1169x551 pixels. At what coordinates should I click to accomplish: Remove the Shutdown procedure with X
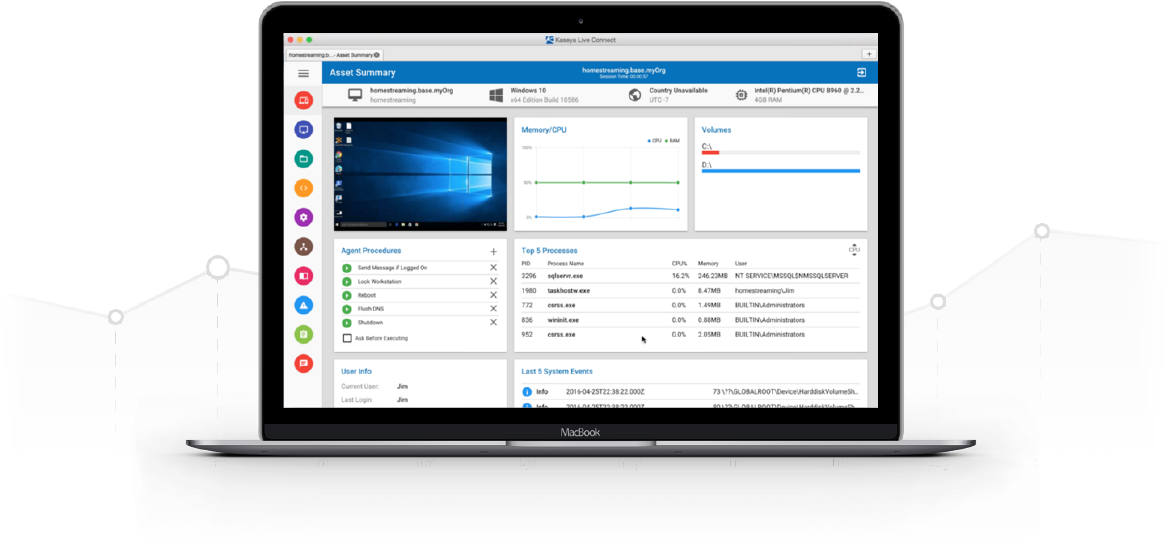pyautogui.click(x=494, y=322)
